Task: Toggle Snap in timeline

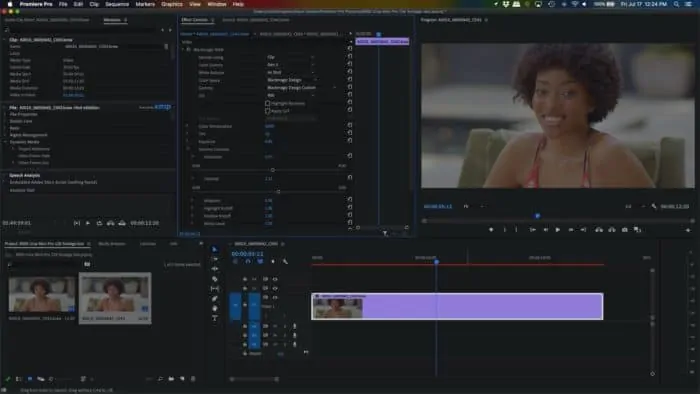Action: click(x=248, y=261)
